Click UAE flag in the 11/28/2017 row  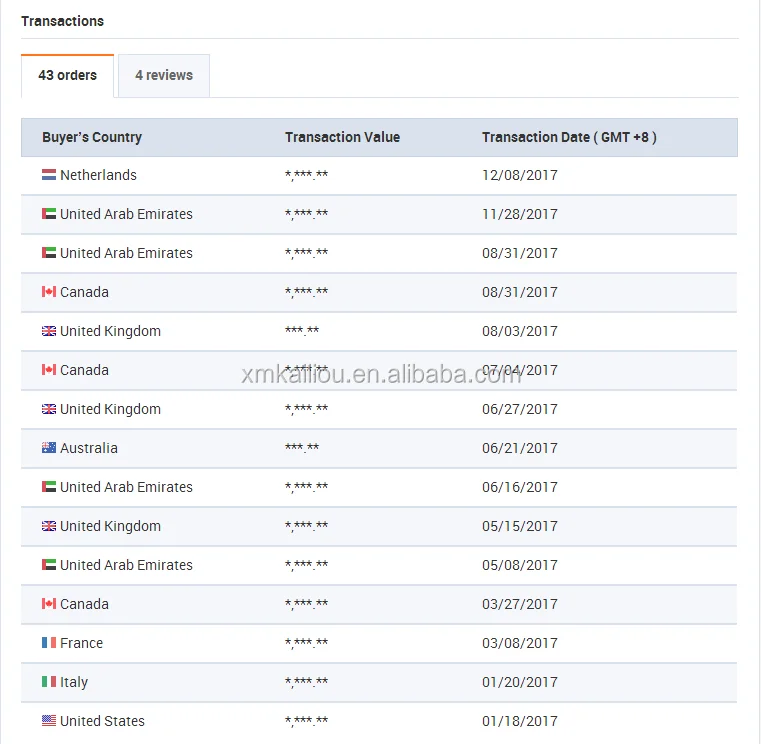point(49,214)
